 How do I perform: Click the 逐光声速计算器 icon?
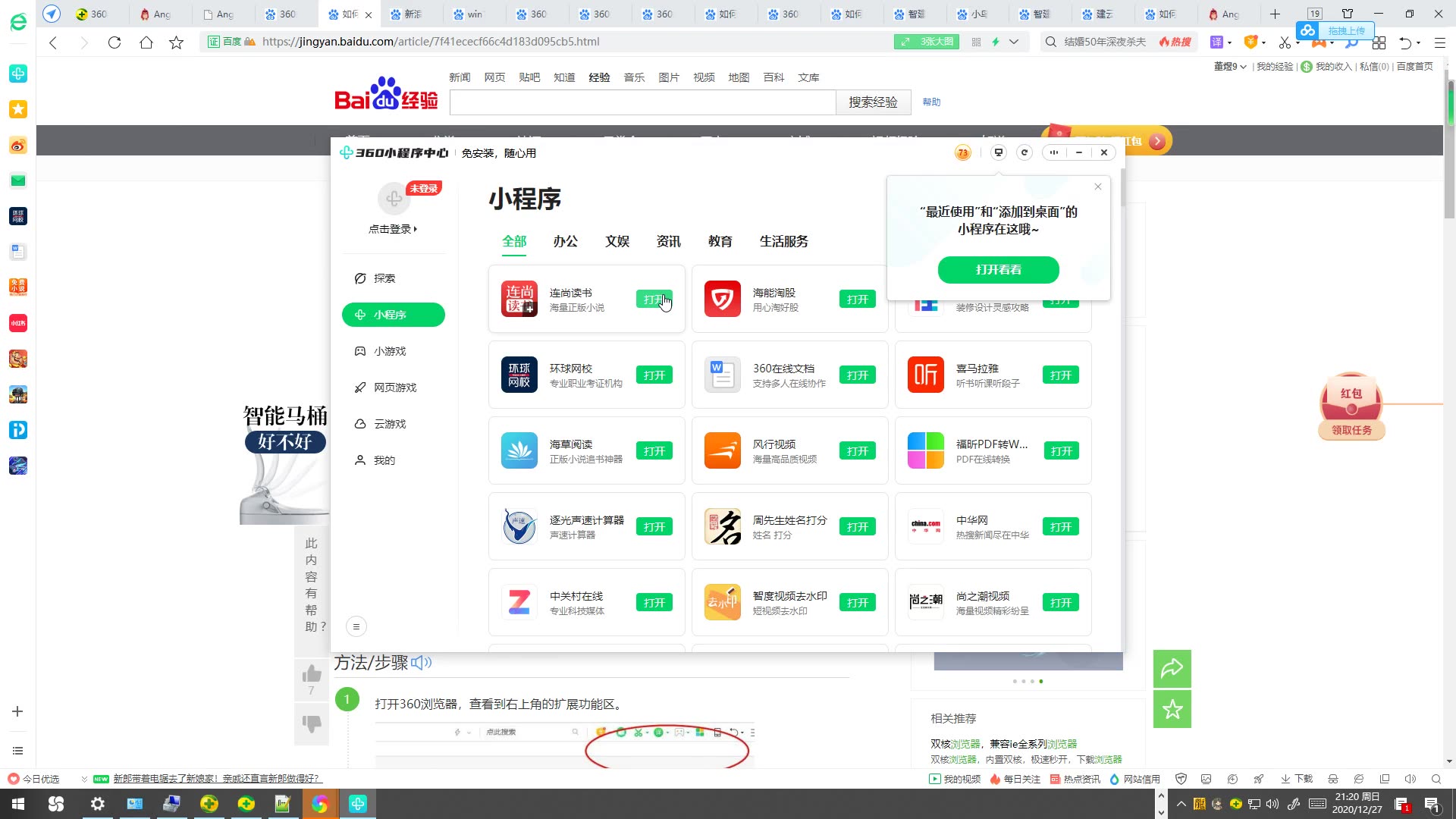click(x=519, y=526)
